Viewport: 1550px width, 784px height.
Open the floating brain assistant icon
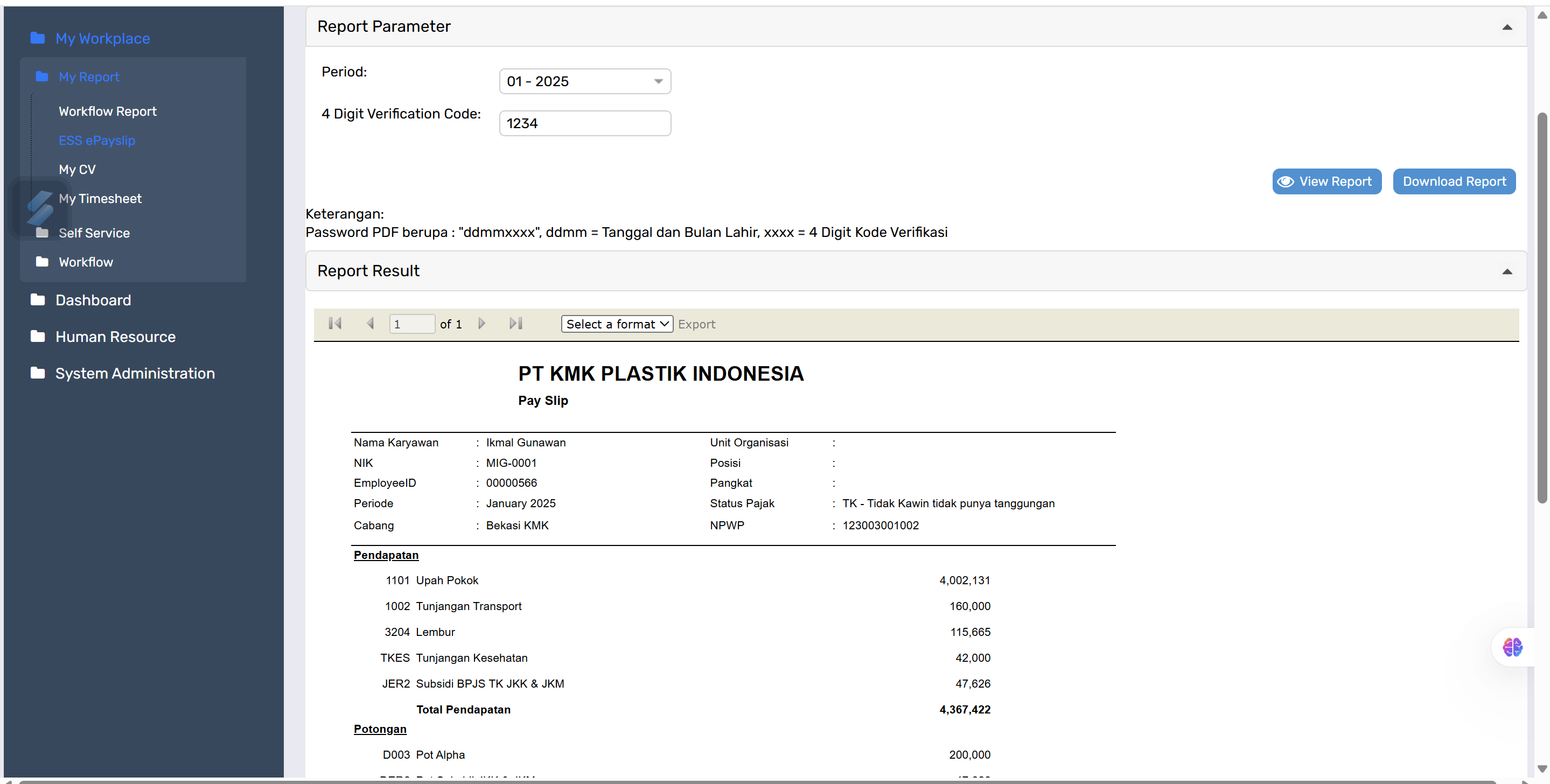click(x=1512, y=647)
